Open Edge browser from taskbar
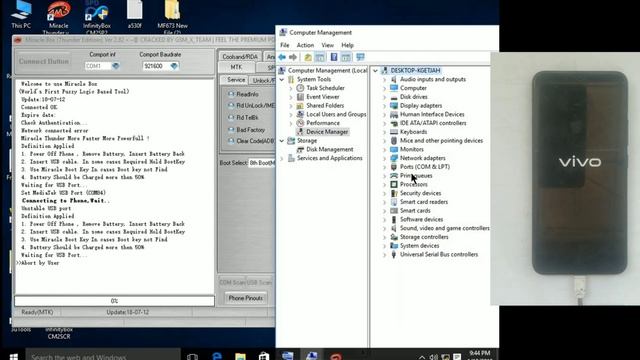The width and height of the screenshot is (640, 360). point(217,356)
